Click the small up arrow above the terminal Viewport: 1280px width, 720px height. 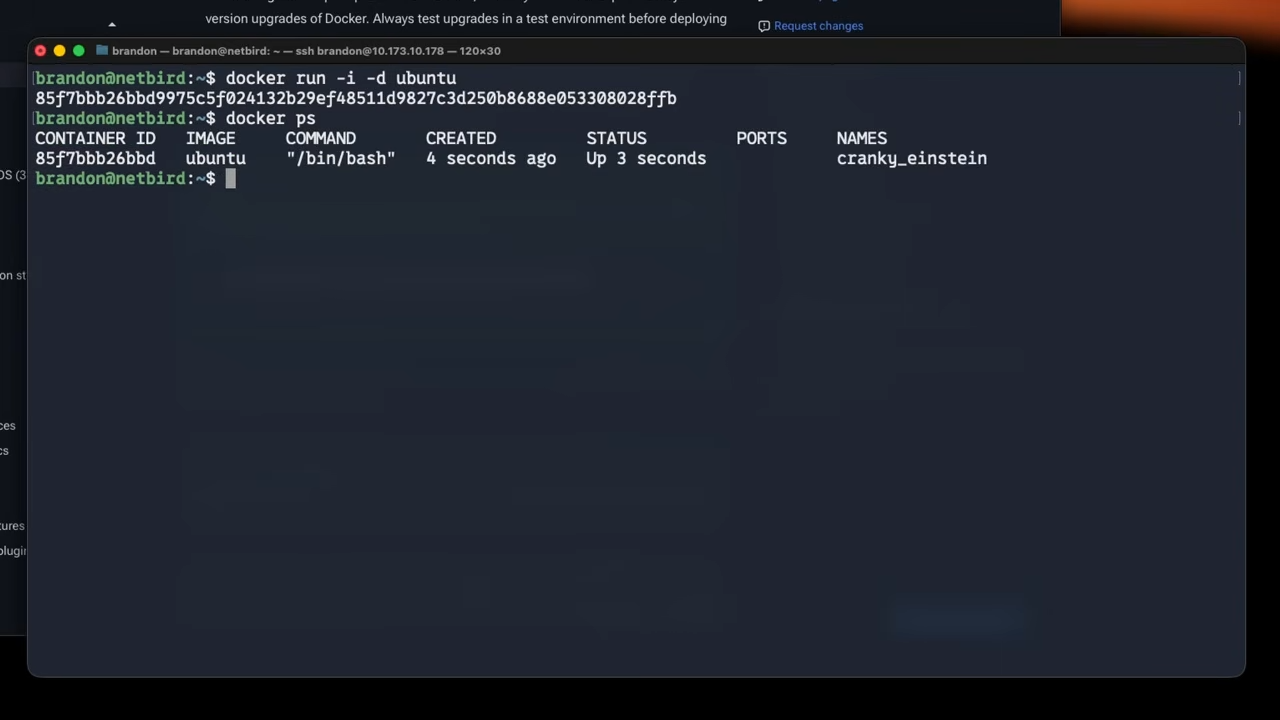click(112, 25)
